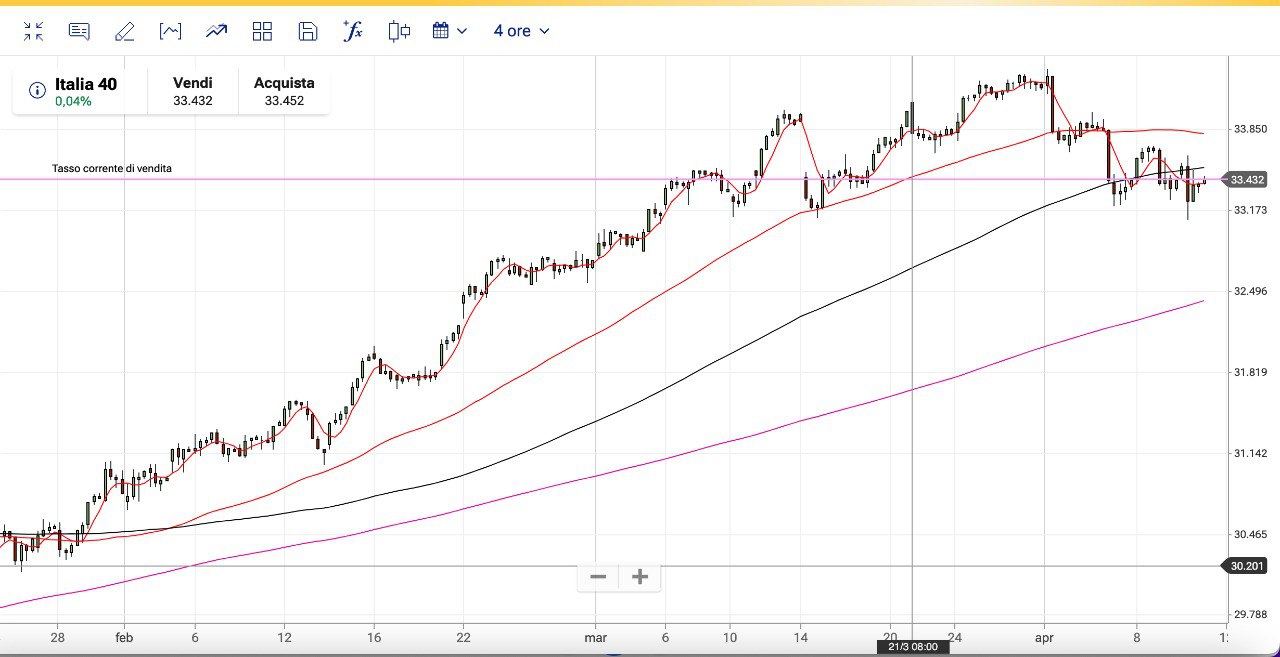Select the pencil drawing tool
Viewport: 1280px width, 657px height.
pos(124,31)
